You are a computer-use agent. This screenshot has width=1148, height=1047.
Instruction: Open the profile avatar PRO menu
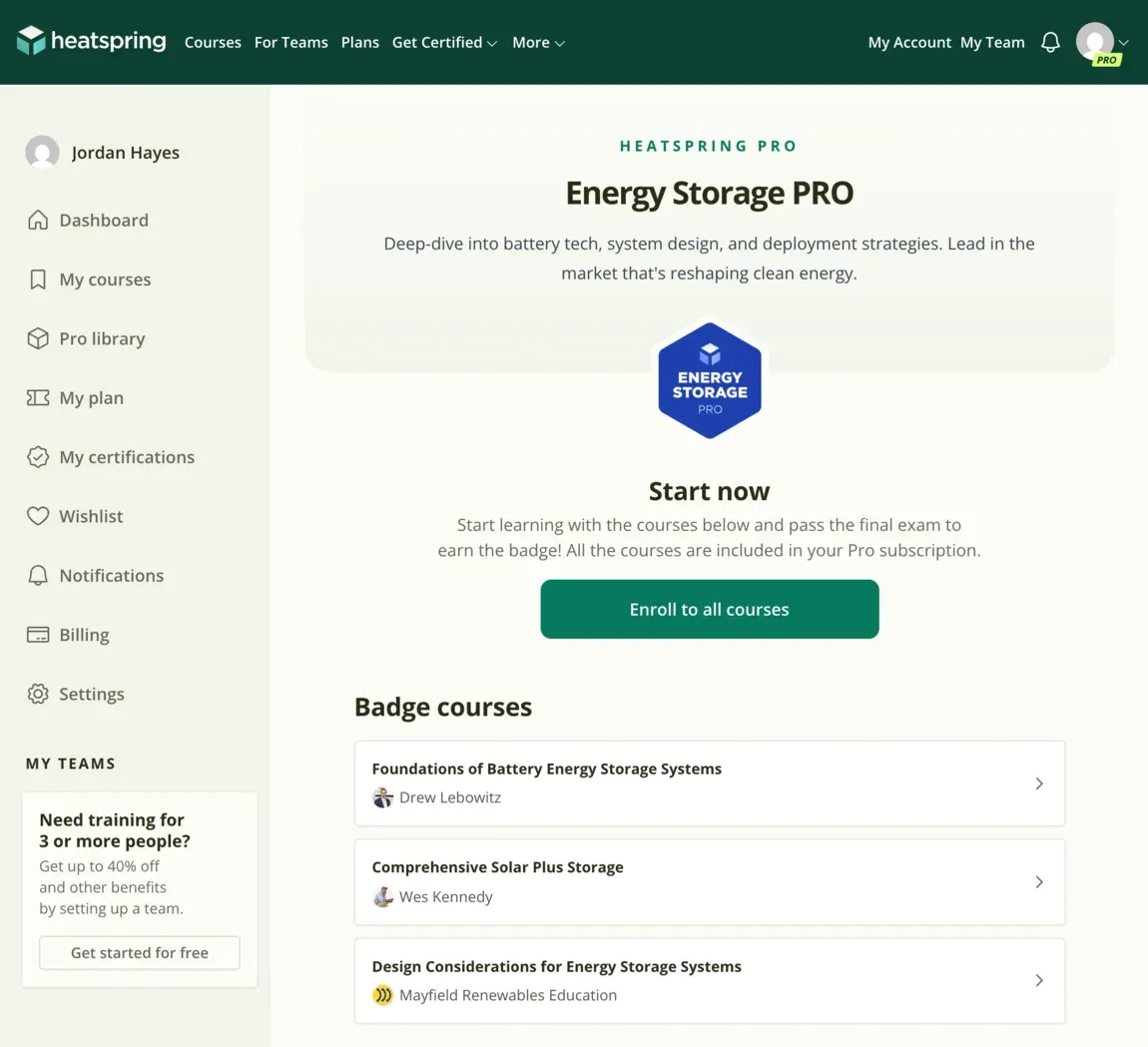(1101, 43)
